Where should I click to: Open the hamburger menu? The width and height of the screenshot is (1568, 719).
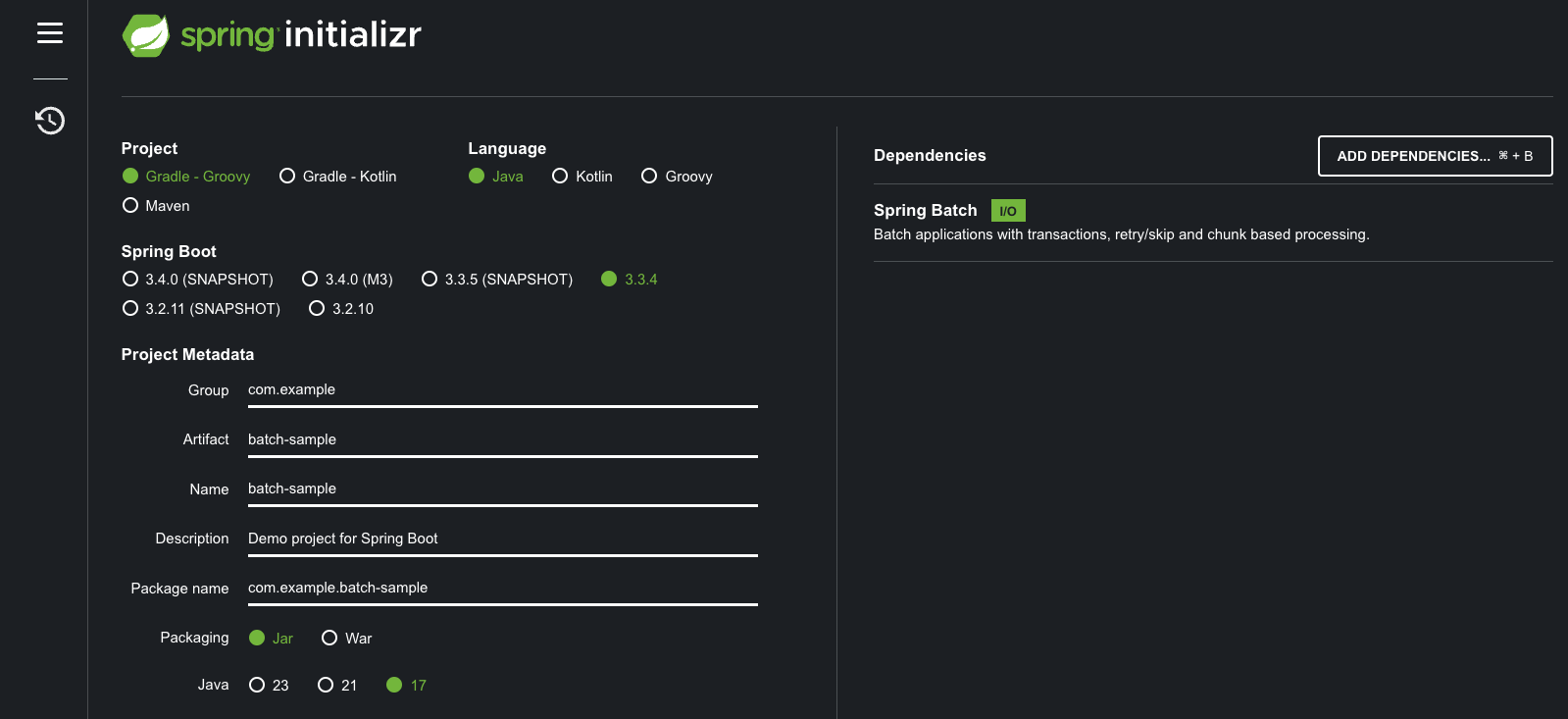pos(50,33)
